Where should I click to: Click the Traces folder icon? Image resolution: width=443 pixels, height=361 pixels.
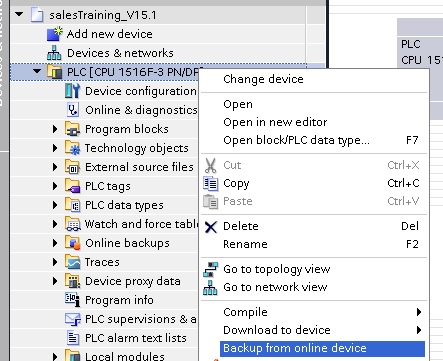[72, 262]
